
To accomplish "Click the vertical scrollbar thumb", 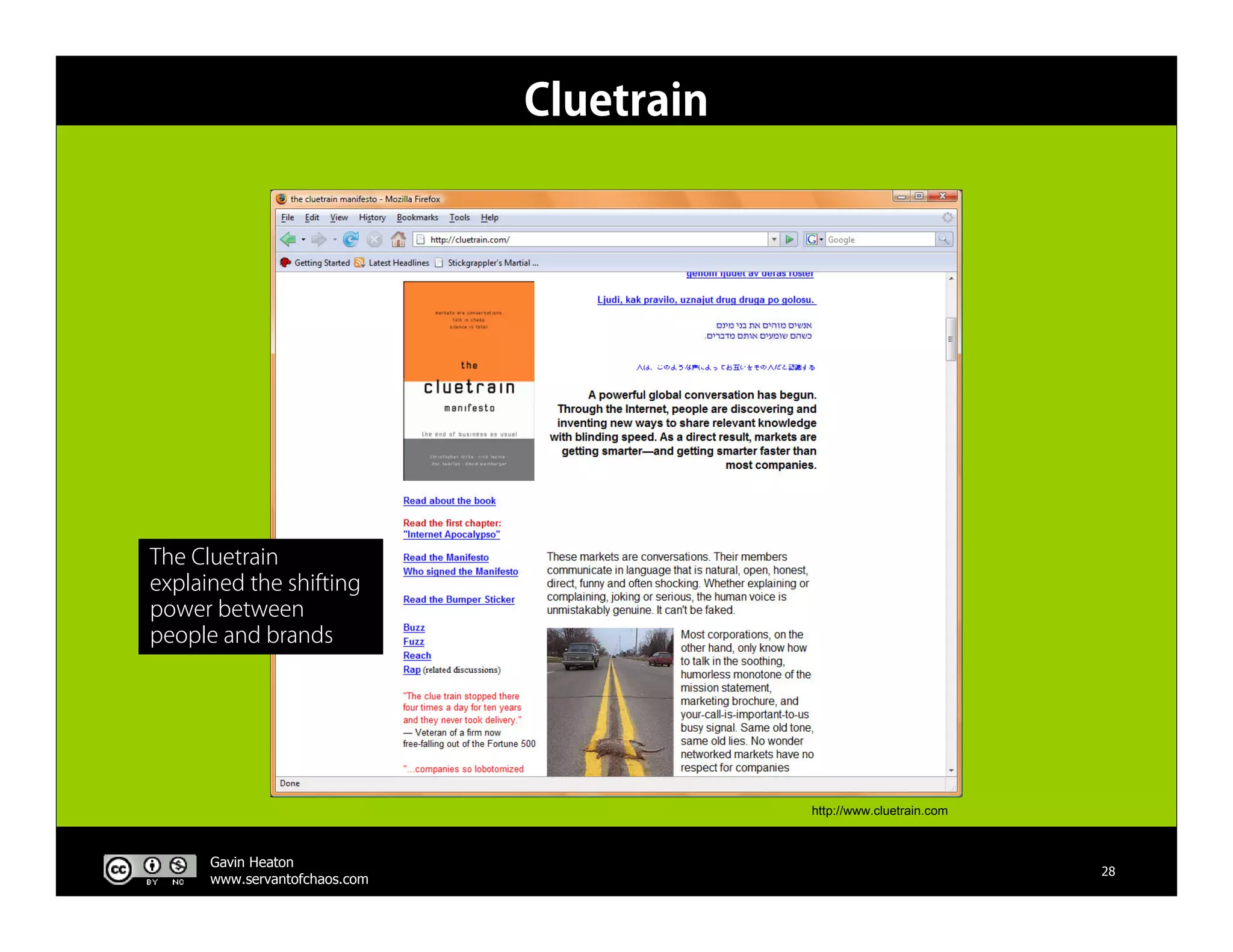I will click(951, 339).
